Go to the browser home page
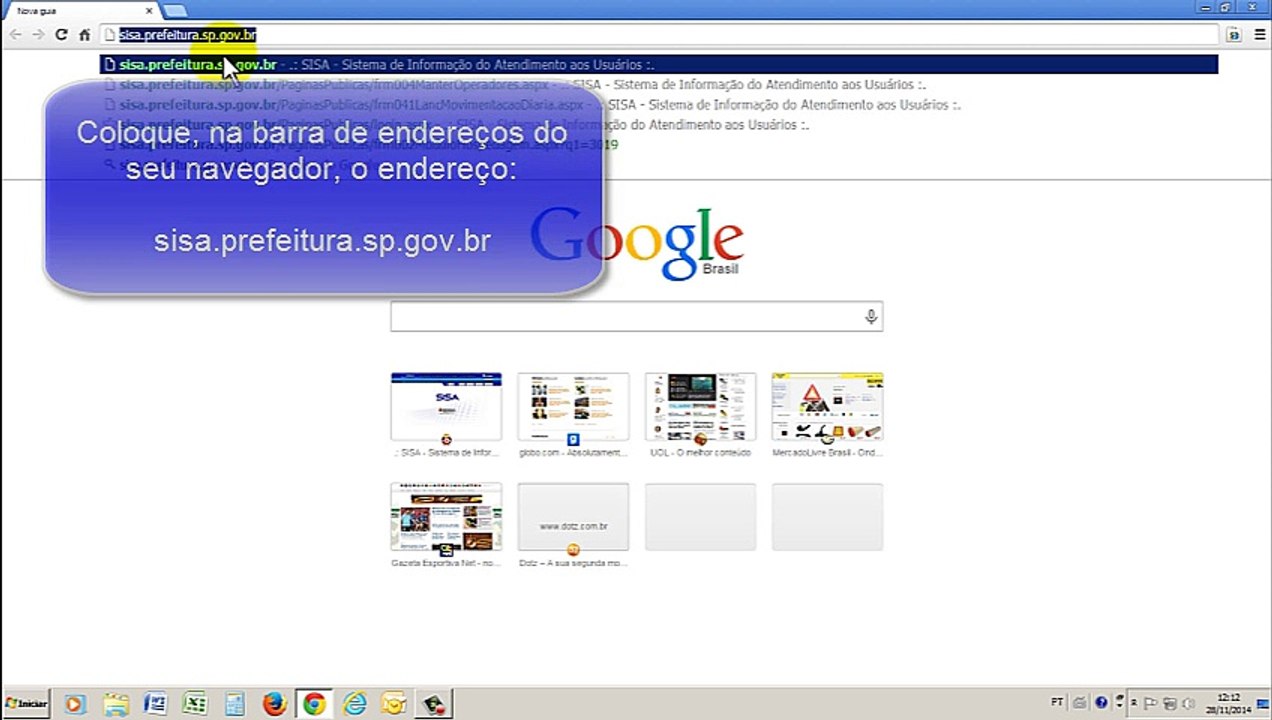This screenshot has height=720, width=1272. [x=85, y=34]
